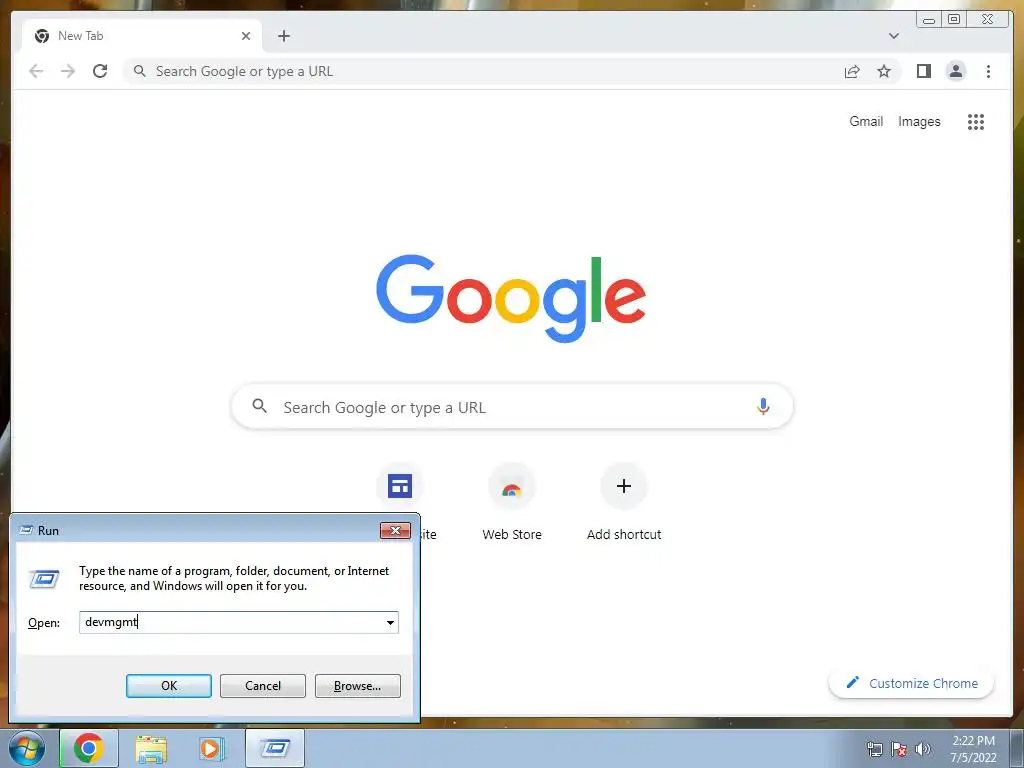Go forward using the forward arrow
Screen dimensions: 1024x768
pyautogui.click(x=68, y=71)
